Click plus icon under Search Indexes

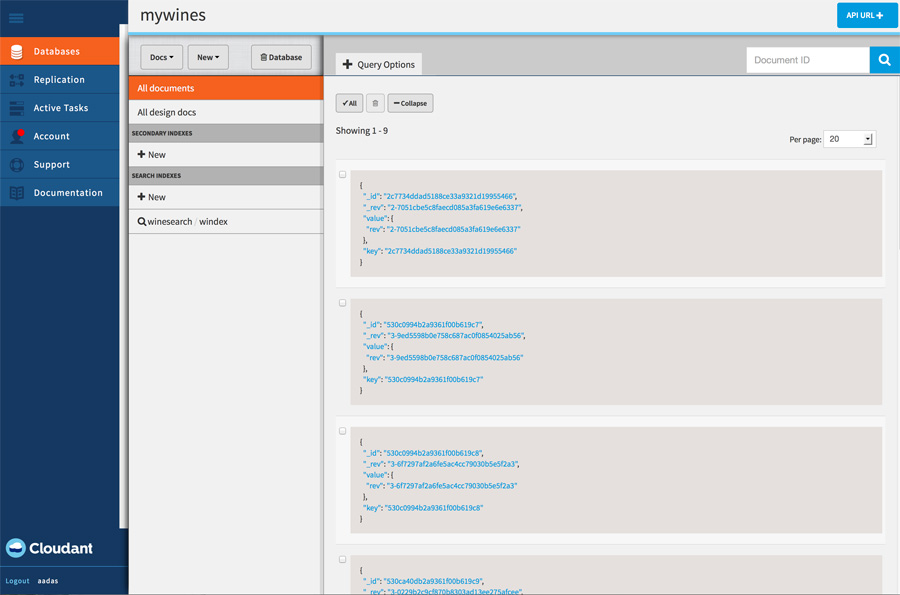pos(141,197)
